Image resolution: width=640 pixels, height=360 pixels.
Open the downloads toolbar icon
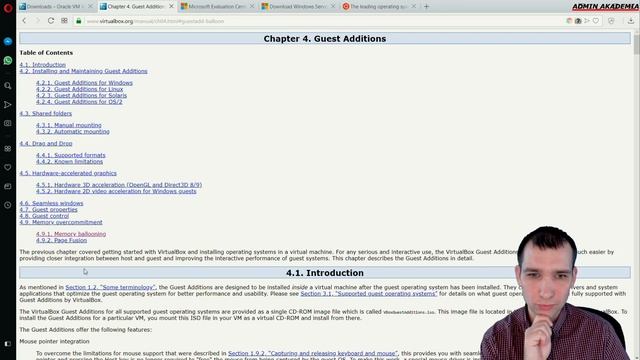point(631,21)
